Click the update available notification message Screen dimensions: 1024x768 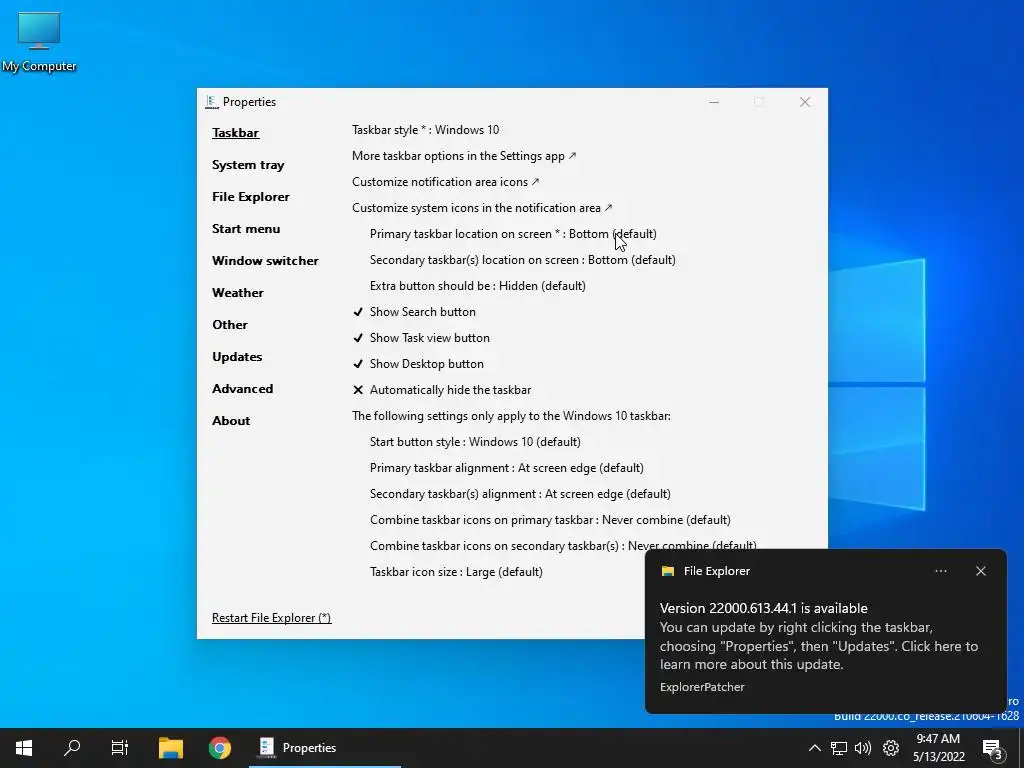click(x=819, y=636)
